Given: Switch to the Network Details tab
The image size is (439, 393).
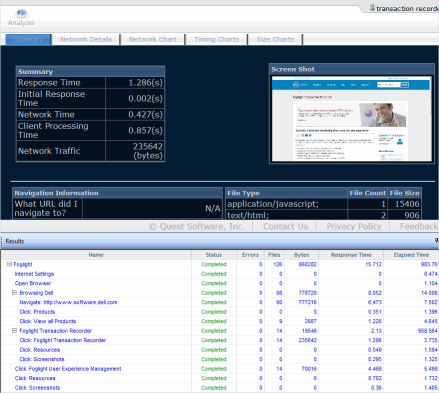Looking at the screenshot, I should pyautogui.click(x=86, y=39).
